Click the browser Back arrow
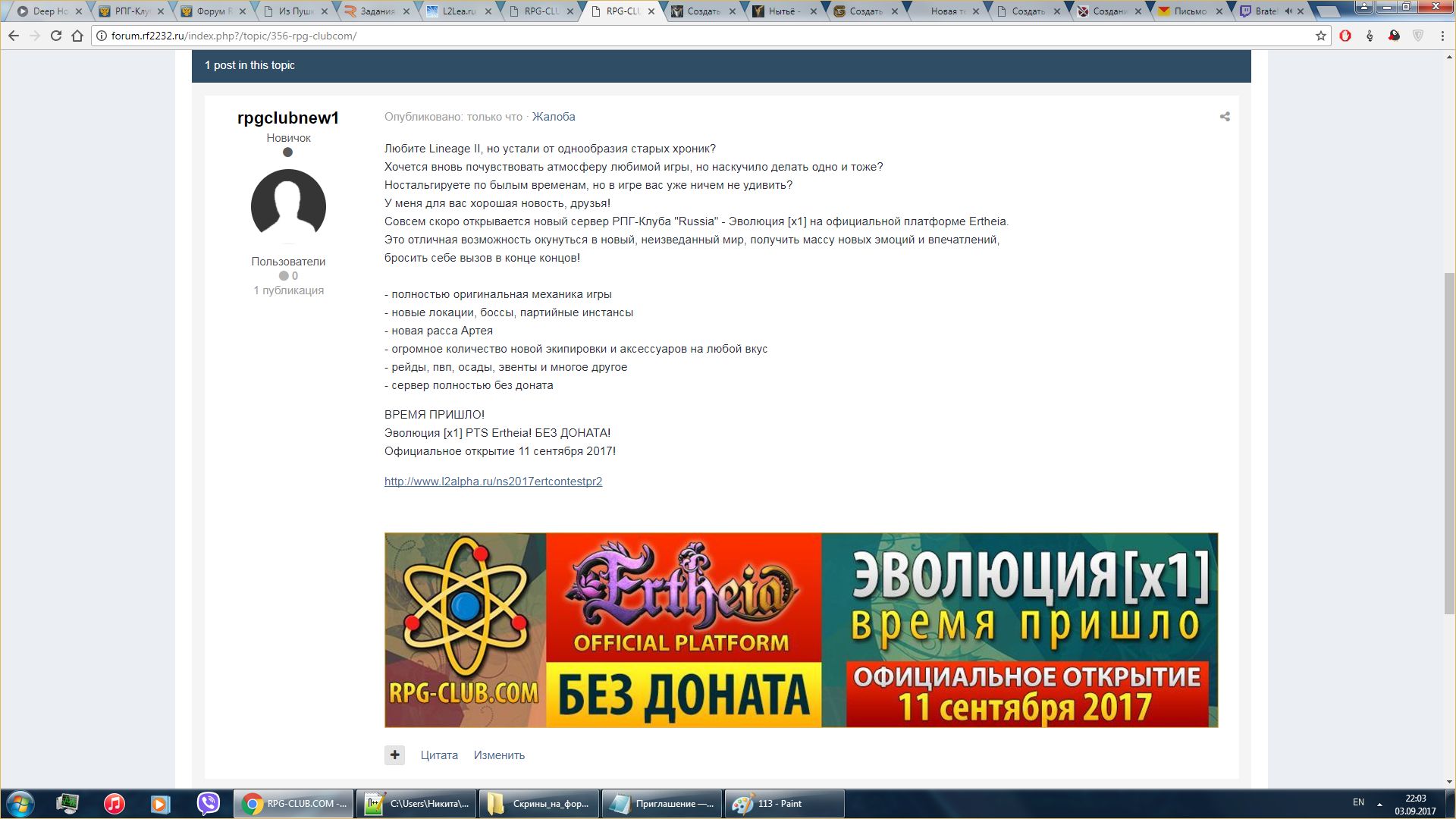Image resolution: width=1456 pixels, height=819 pixels. (x=14, y=36)
